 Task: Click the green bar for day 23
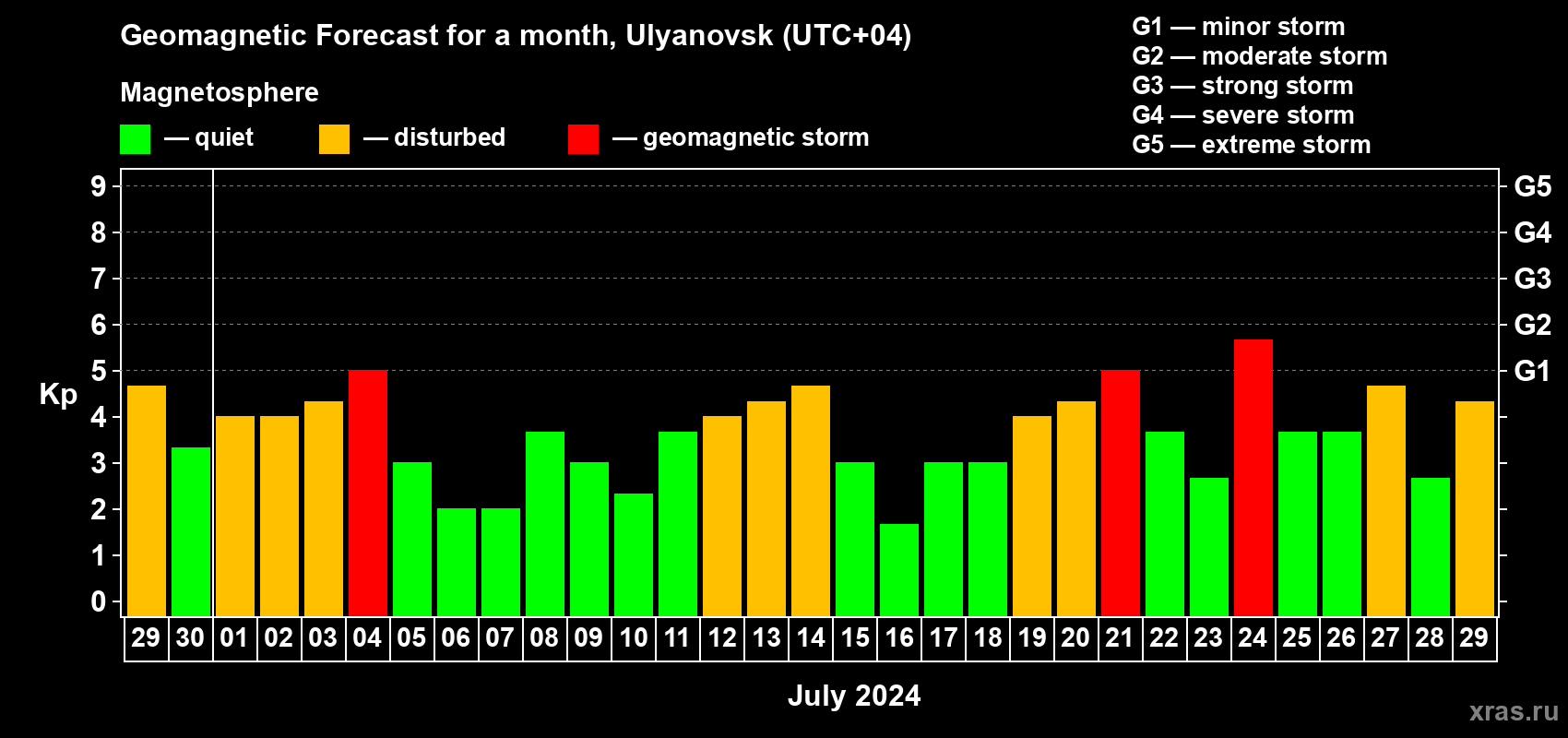tap(1208, 547)
